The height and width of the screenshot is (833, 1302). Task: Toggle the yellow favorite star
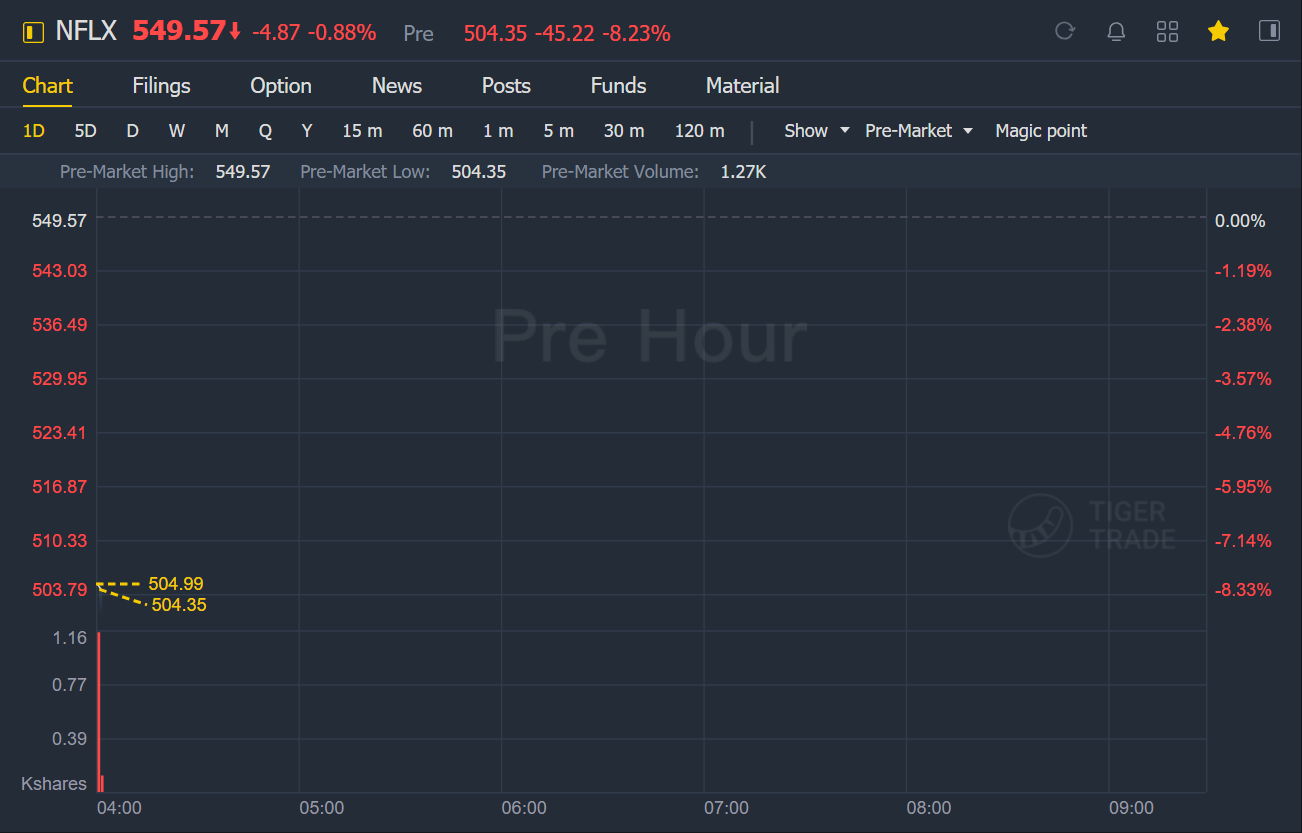pyautogui.click(x=1218, y=31)
